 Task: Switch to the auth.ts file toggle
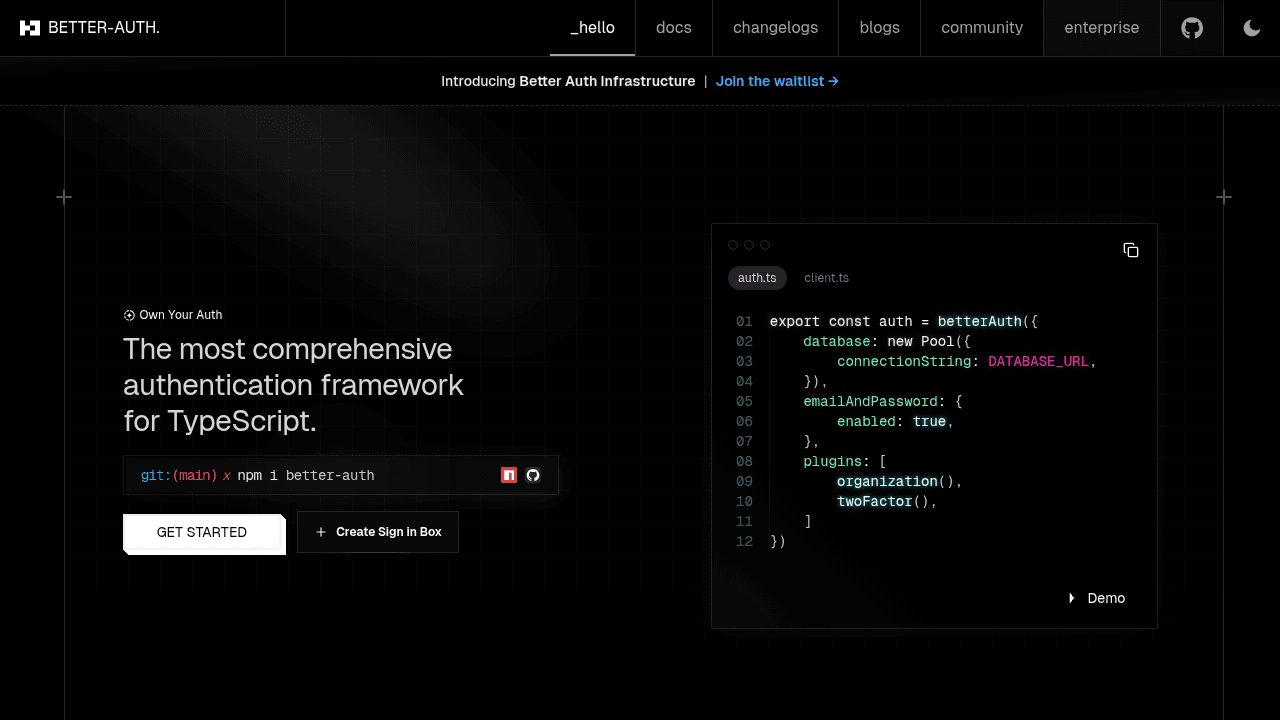[x=757, y=278]
